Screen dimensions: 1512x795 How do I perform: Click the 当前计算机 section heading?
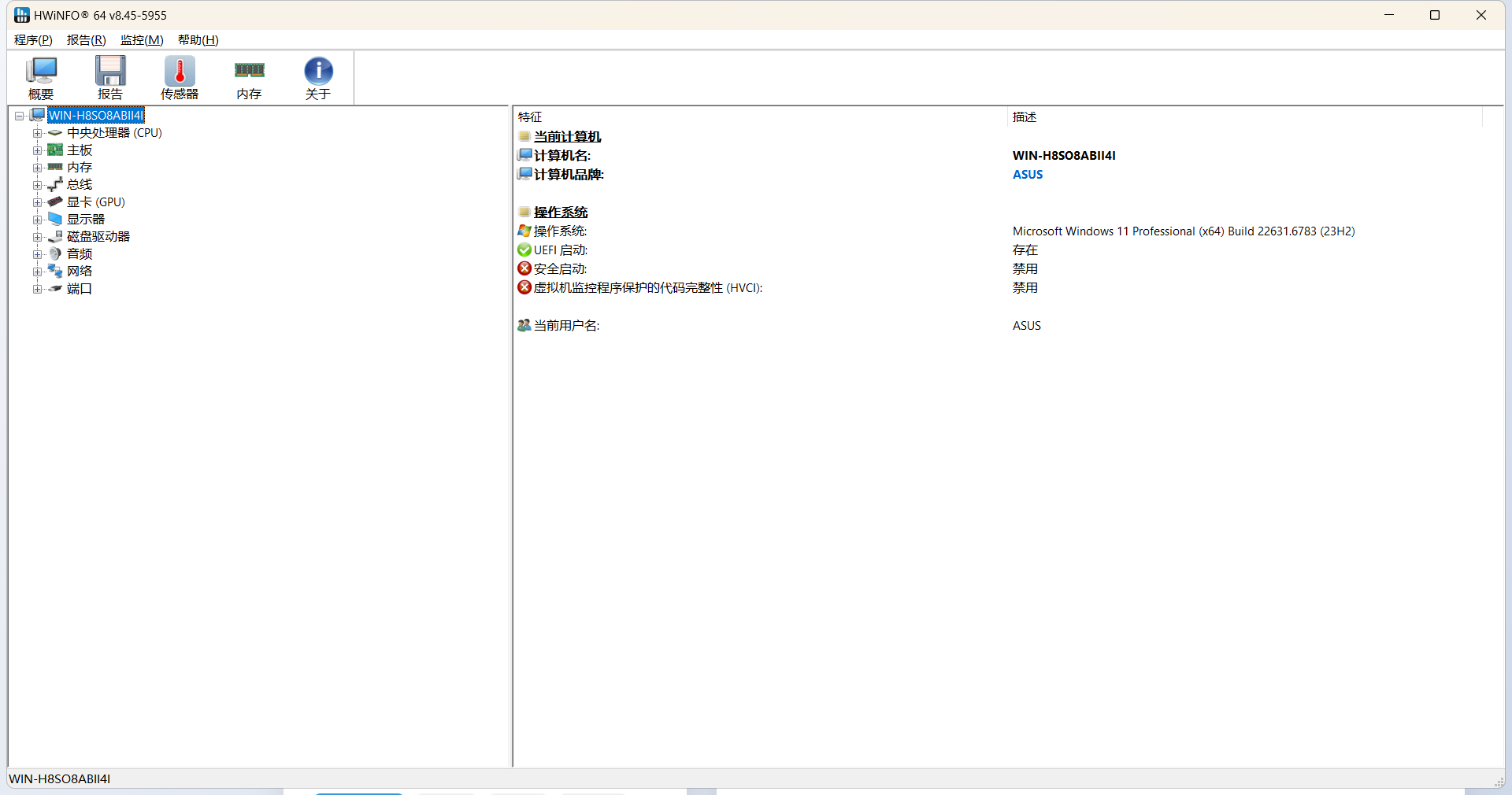[567, 137]
